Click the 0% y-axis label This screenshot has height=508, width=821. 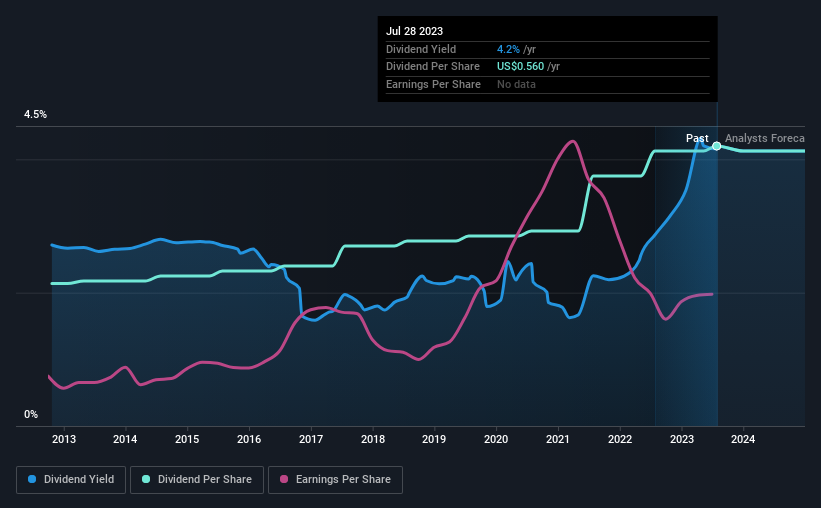click(x=31, y=414)
